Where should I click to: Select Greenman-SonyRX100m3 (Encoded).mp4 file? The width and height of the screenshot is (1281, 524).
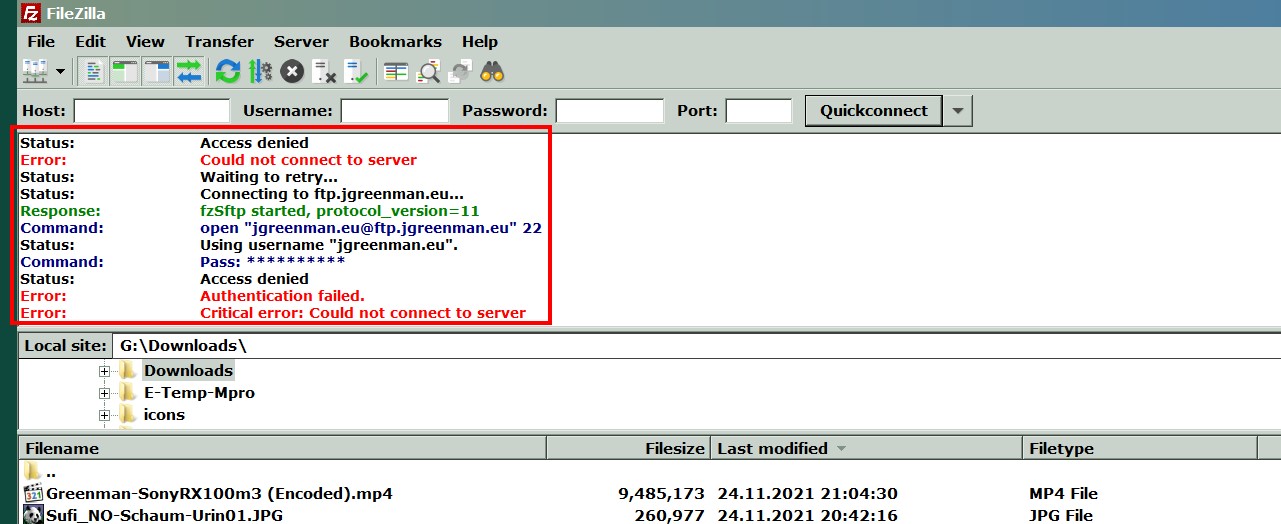(x=219, y=494)
